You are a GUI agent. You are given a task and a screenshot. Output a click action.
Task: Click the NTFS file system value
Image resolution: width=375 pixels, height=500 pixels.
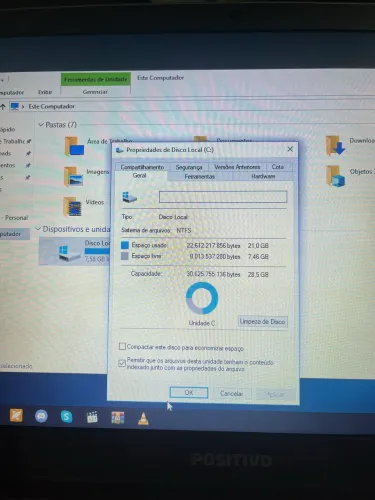pos(184,230)
